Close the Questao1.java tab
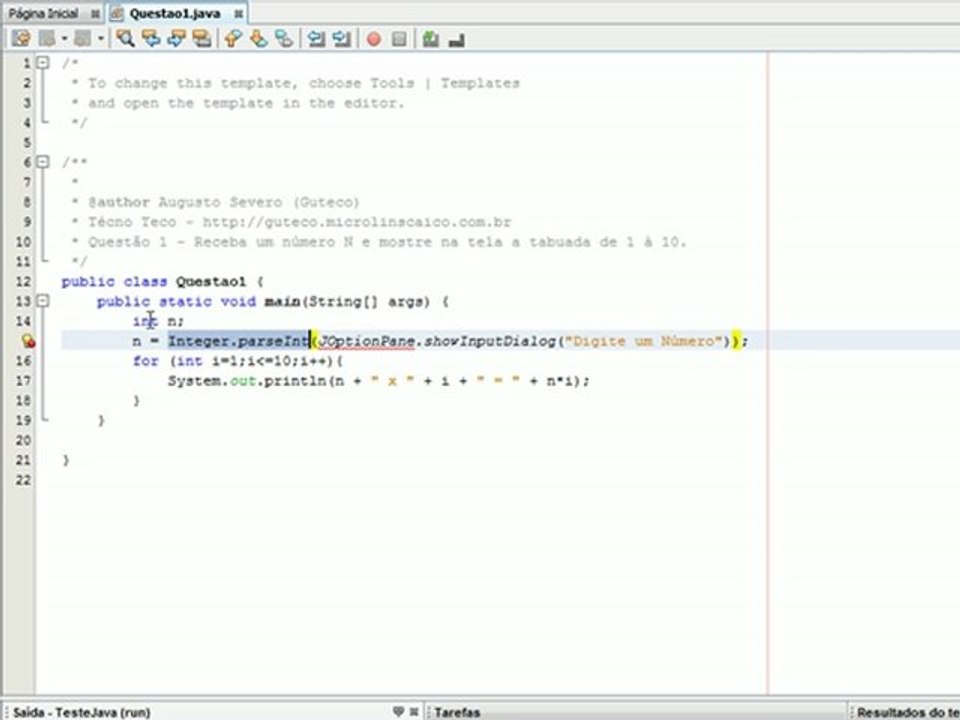Viewport: 960px width, 720px height. point(238,14)
